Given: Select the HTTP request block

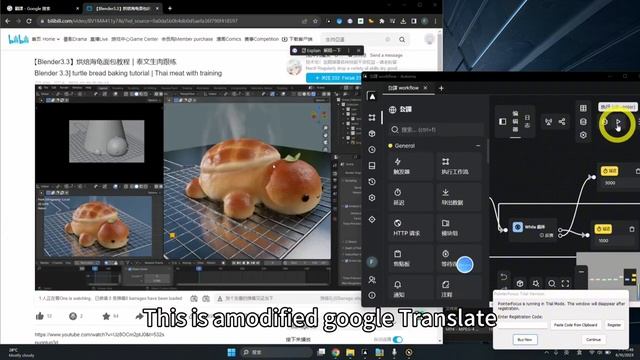Looking at the screenshot, I should pos(411,227).
